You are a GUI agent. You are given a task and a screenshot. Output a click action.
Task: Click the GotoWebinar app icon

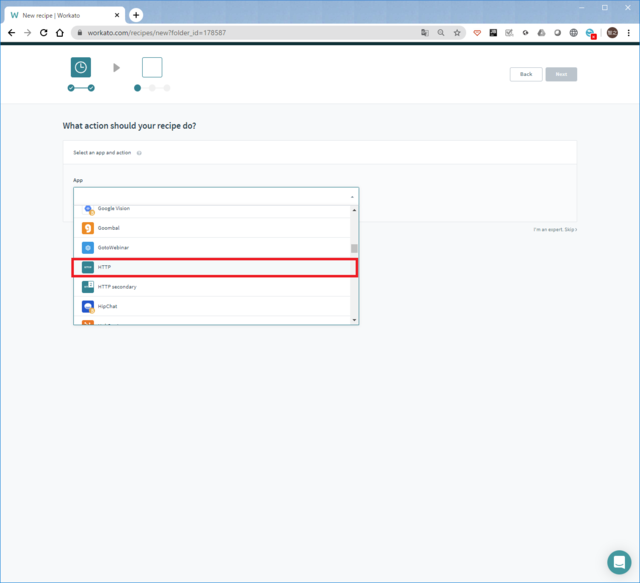(88, 248)
